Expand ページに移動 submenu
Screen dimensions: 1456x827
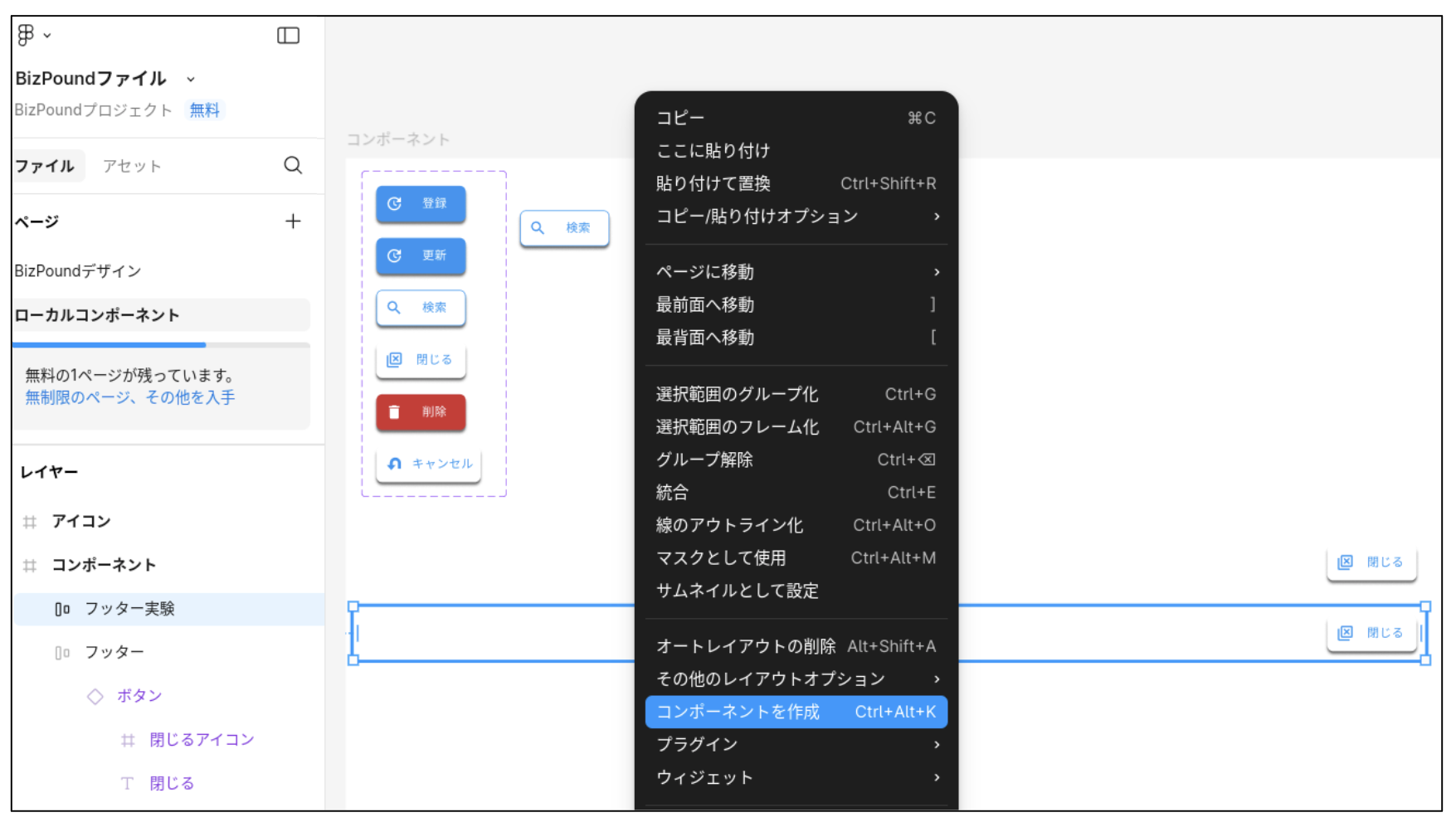tap(796, 272)
